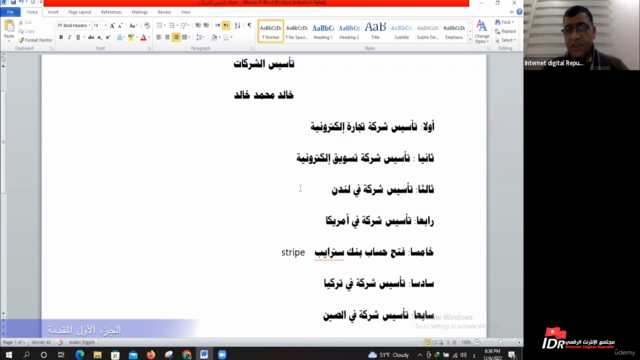The image size is (640, 360).
Task: Click the Increase Indent icon
Action: point(206,26)
